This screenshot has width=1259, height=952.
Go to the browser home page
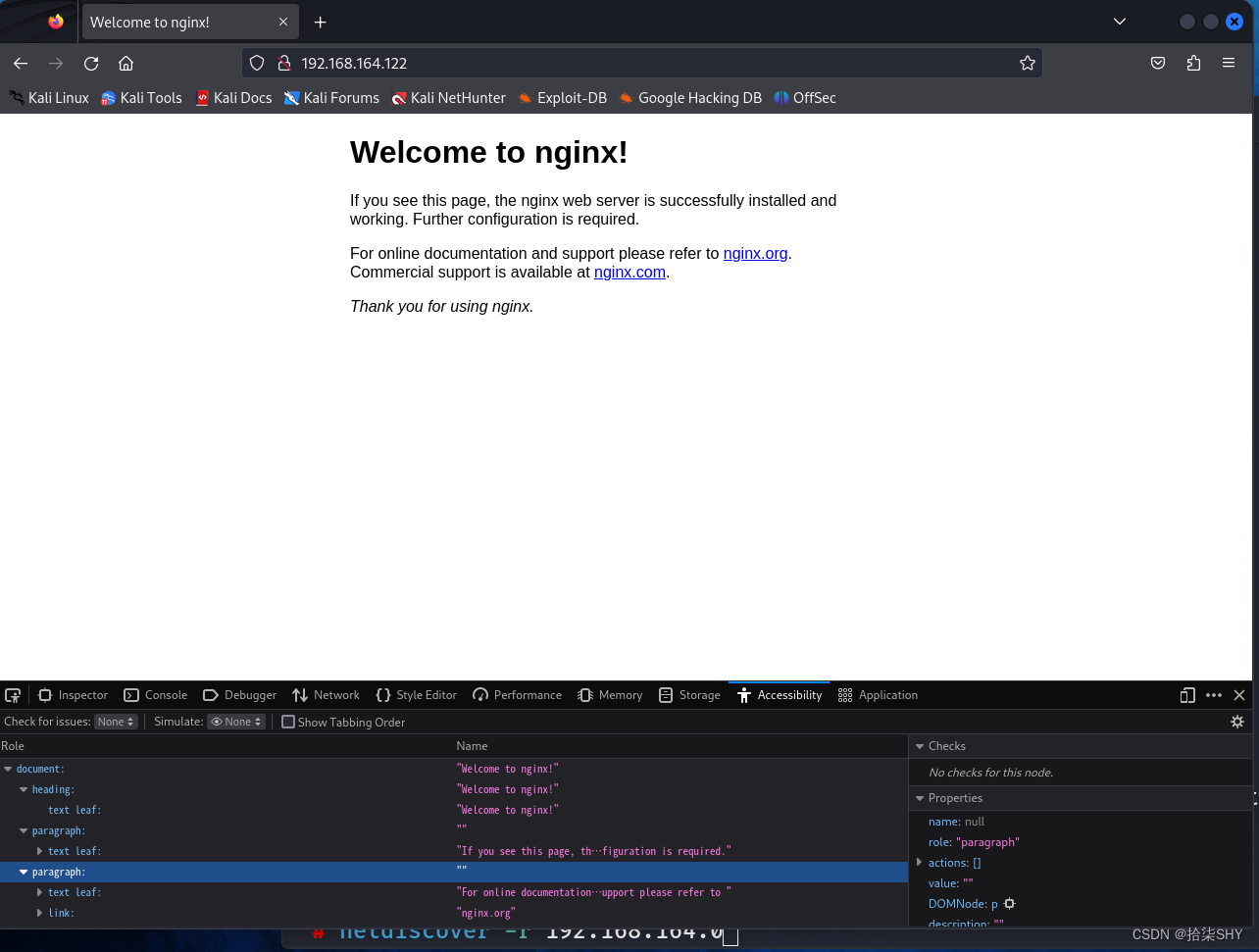pyautogui.click(x=126, y=63)
